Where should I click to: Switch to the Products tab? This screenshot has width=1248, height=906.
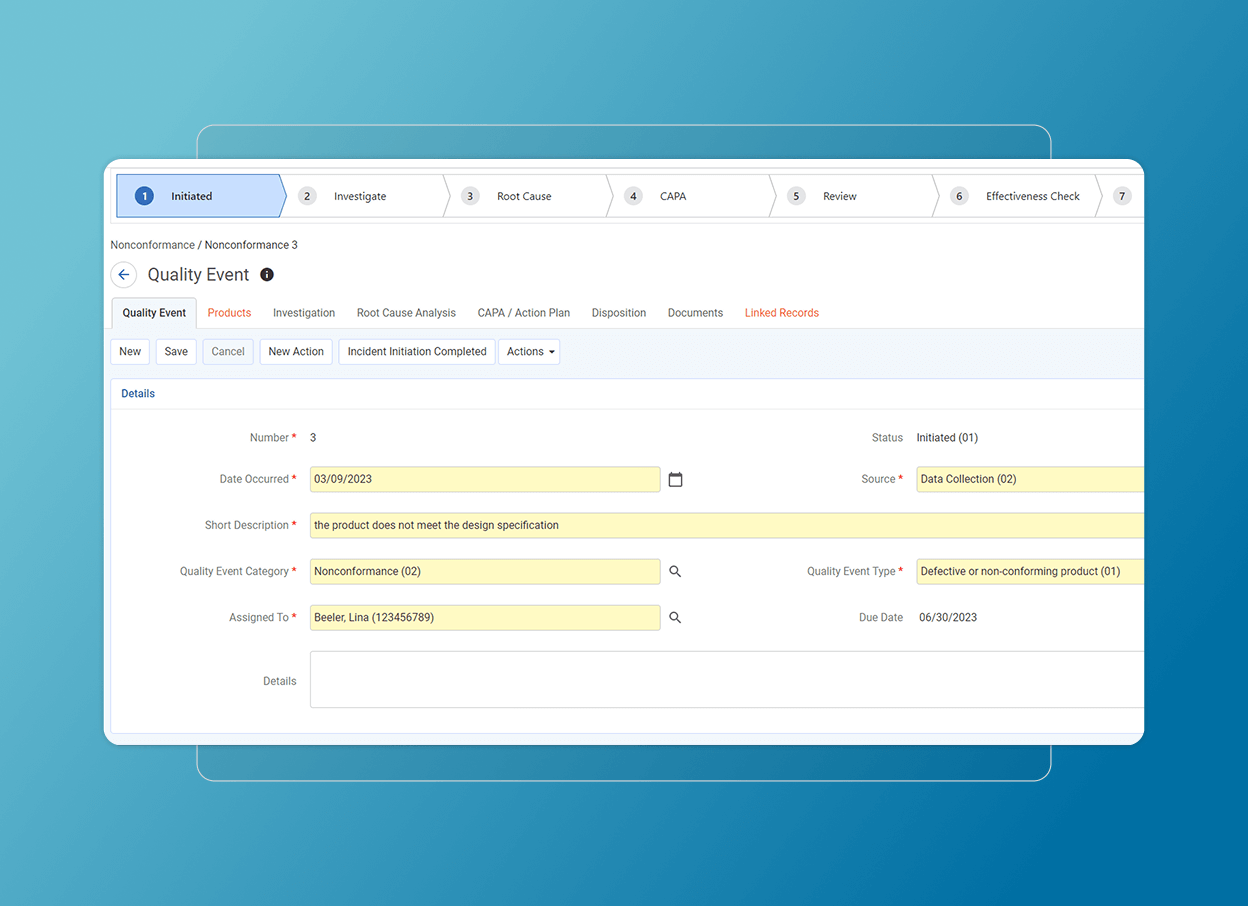(x=229, y=312)
